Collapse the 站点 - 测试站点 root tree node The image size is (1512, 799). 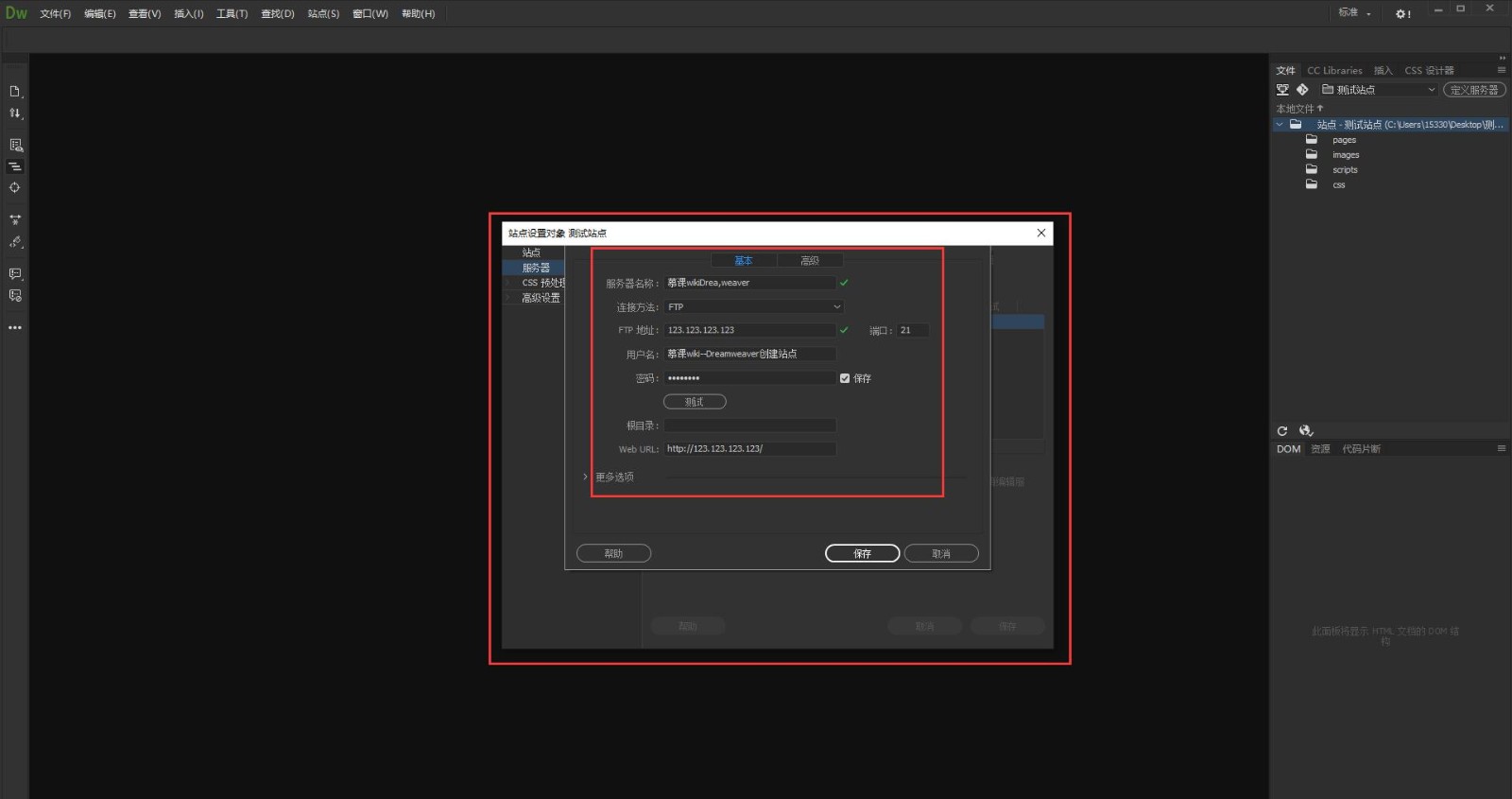tap(1280, 125)
